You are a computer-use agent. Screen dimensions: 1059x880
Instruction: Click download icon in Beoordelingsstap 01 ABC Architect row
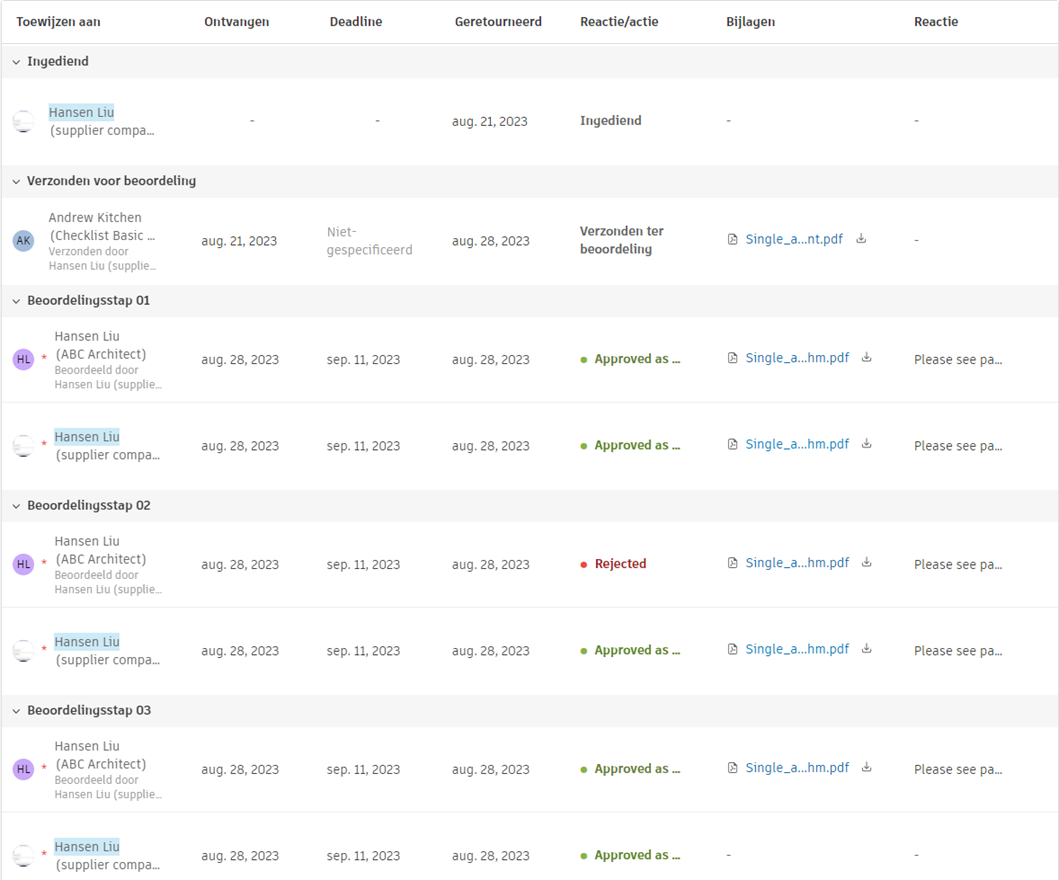pyautogui.click(x=867, y=358)
